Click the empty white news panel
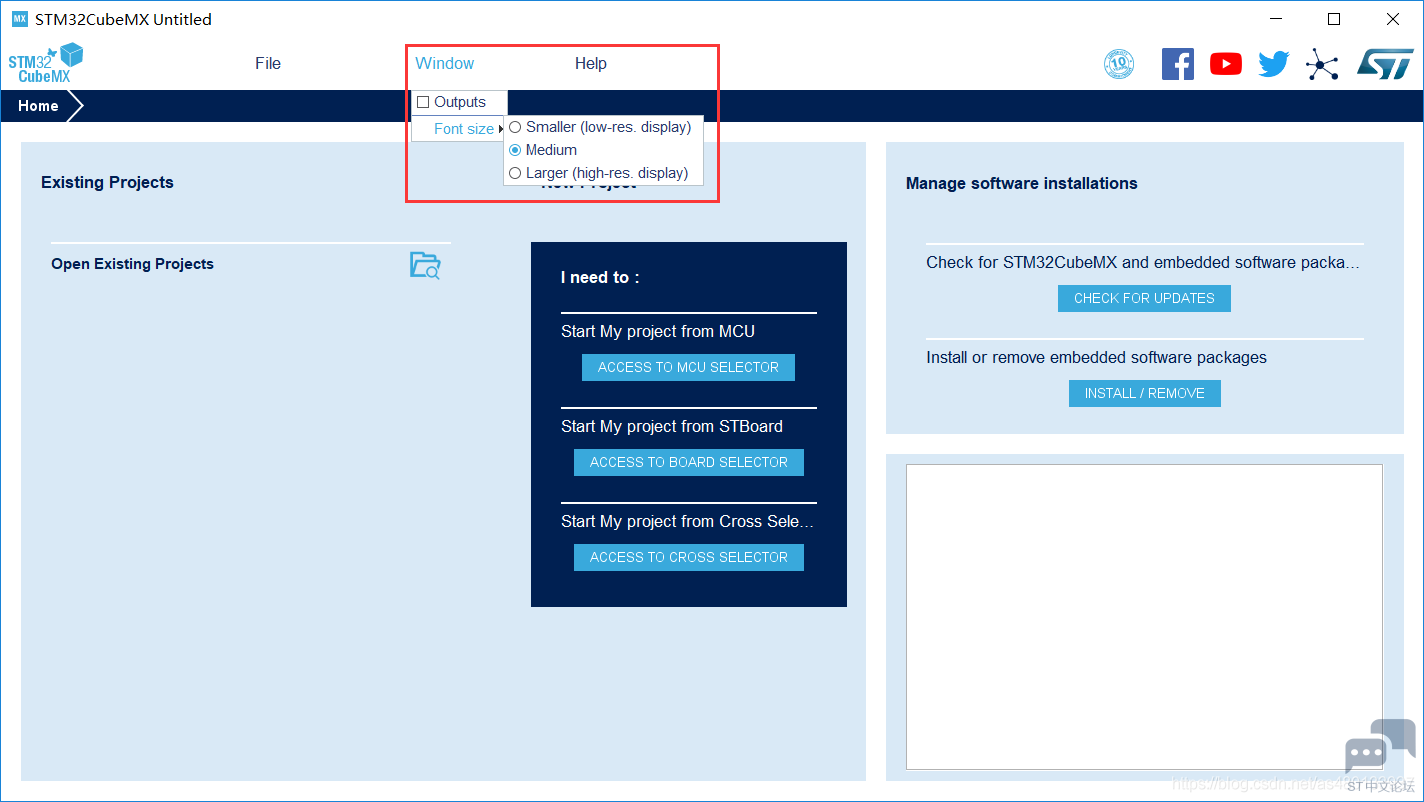 (1144, 617)
